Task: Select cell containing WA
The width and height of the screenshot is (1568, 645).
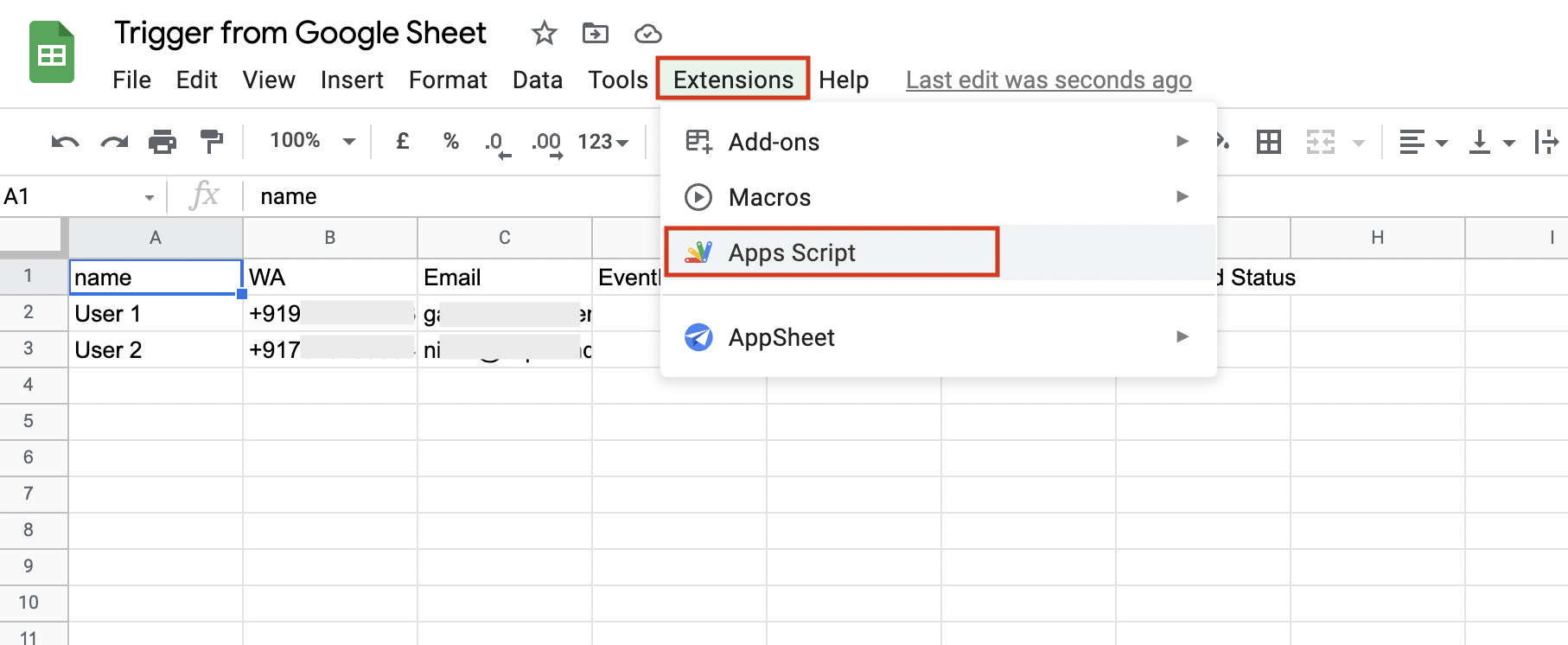Action: click(x=330, y=277)
